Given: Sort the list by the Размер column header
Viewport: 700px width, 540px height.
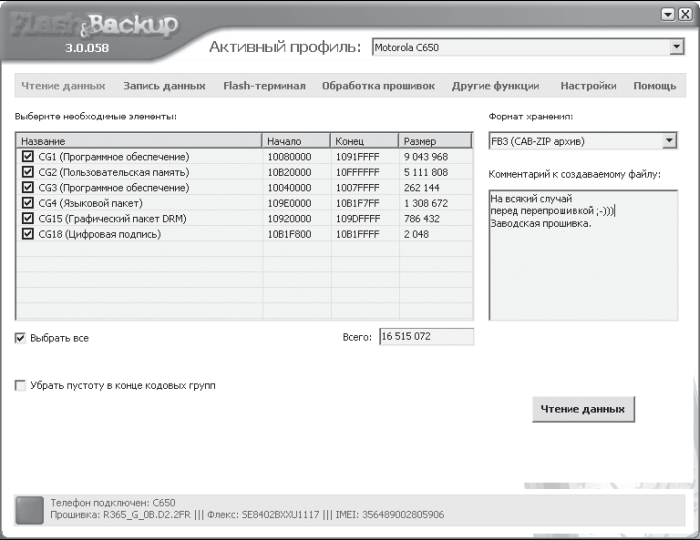Looking at the screenshot, I should pos(435,141).
